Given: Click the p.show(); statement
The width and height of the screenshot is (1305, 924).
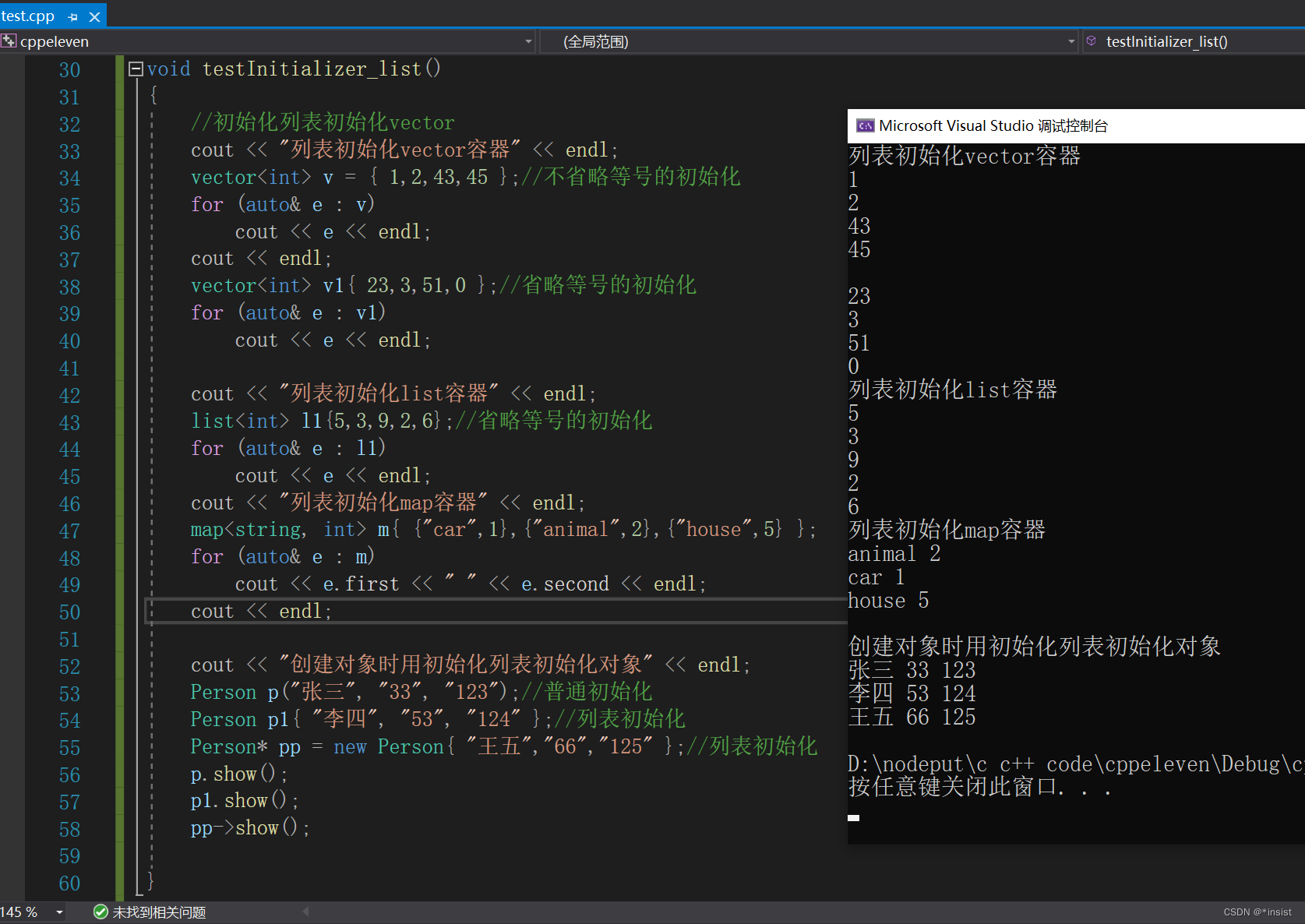Looking at the screenshot, I should coord(239,774).
